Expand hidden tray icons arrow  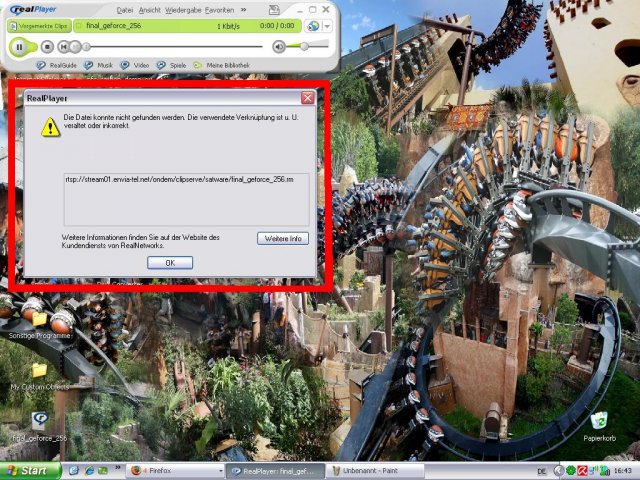559,471
